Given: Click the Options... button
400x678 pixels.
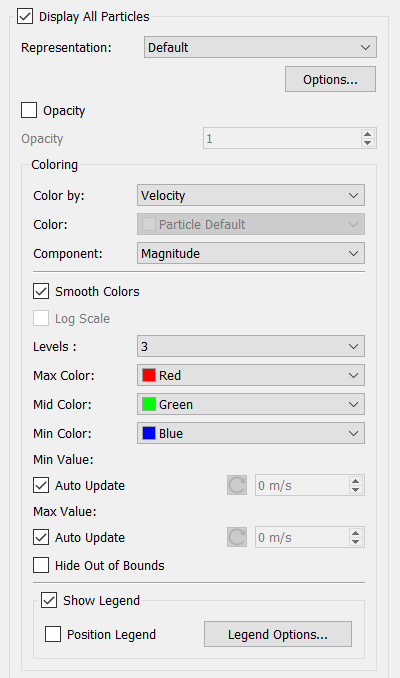Looking at the screenshot, I should [330, 79].
